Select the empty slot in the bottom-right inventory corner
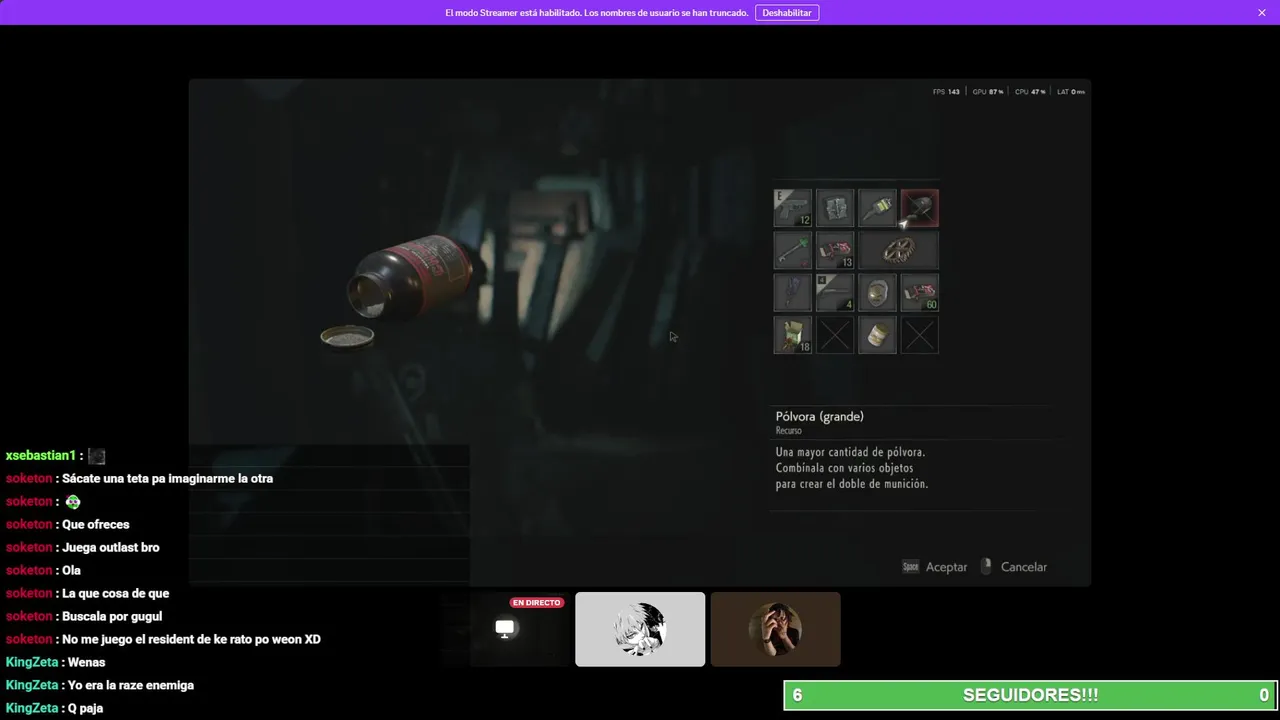1280x720 pixels. pos(919,335)
